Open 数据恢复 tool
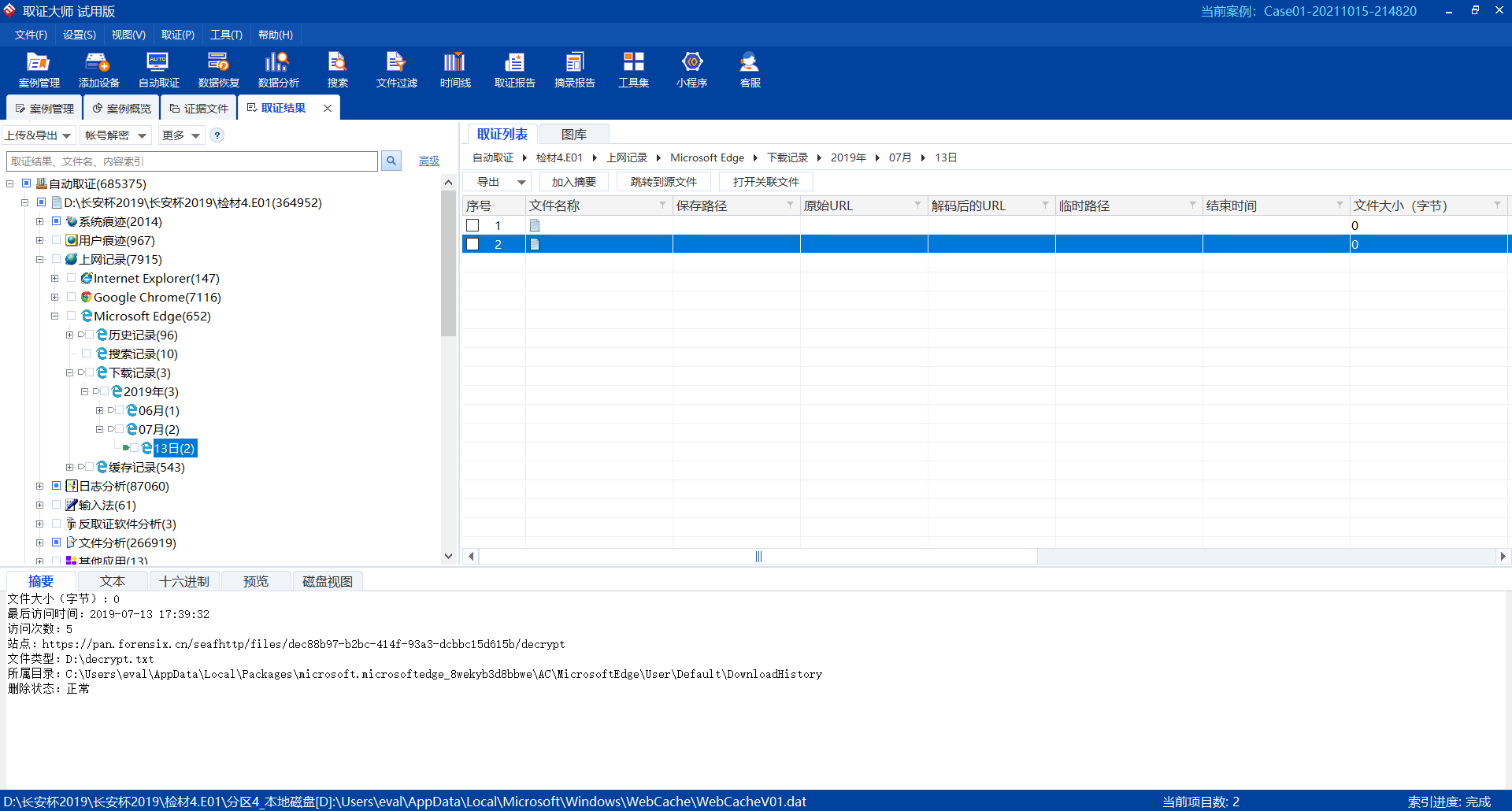The width and height of the screenshot is (1512, 811). point(218,70)
